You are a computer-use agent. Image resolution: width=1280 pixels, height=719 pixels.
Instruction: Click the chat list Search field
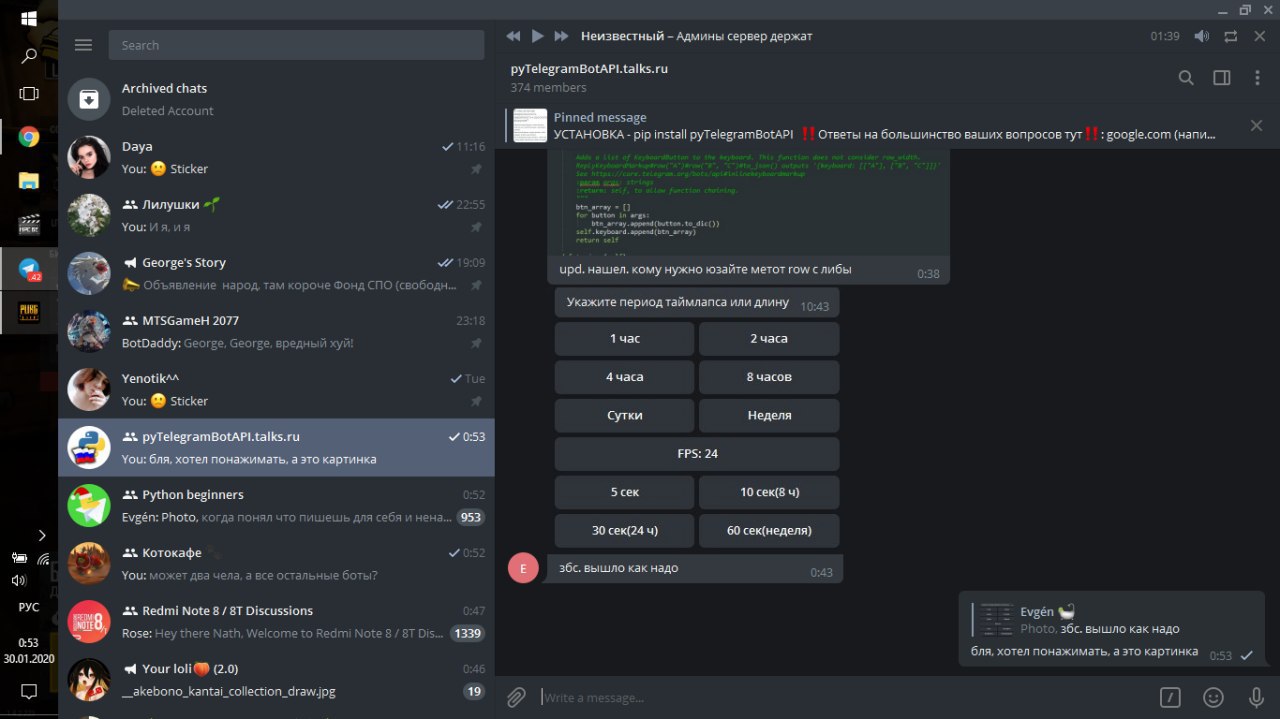(x=296, y=45)
